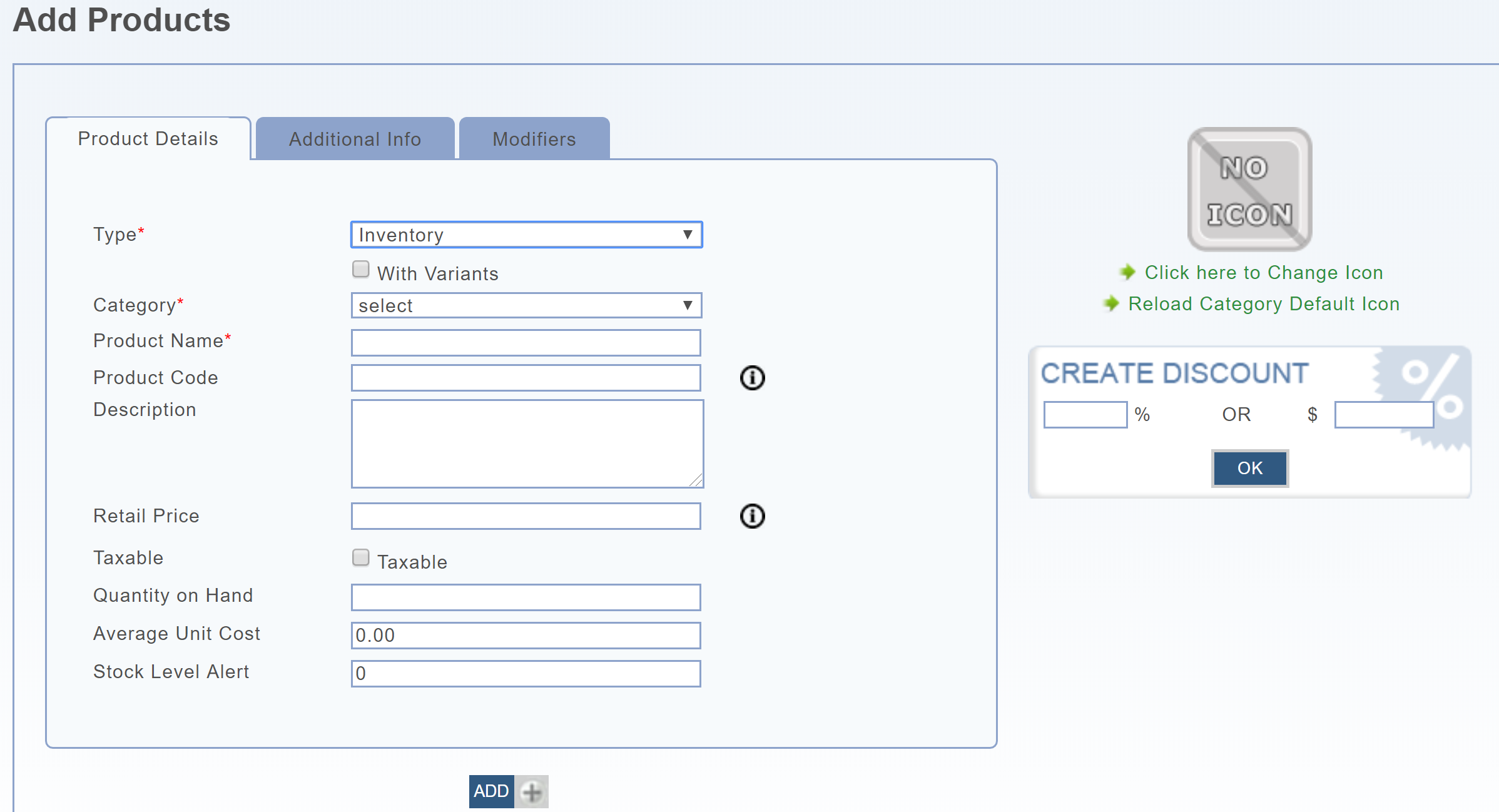Open the Type dropdown showing Inventory
The height and width of the screenshot is (812, 1499).
[526, 235]
